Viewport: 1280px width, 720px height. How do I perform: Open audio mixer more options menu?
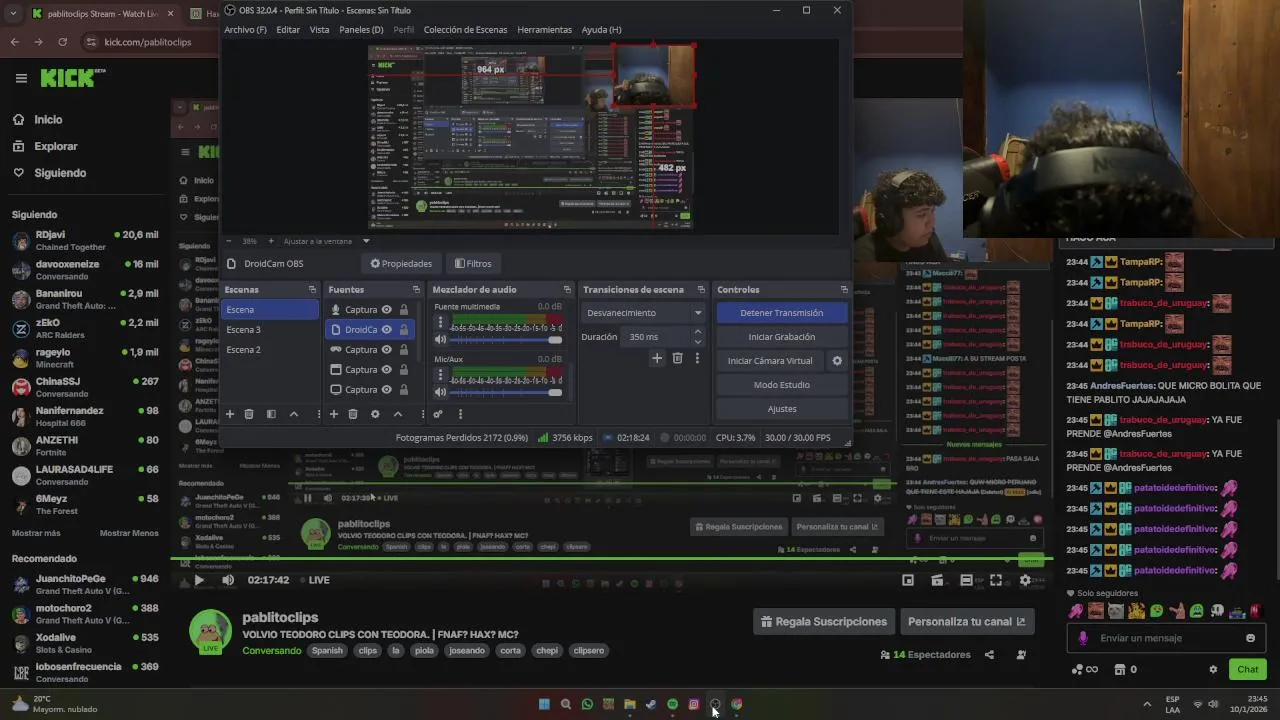[460, 414]
